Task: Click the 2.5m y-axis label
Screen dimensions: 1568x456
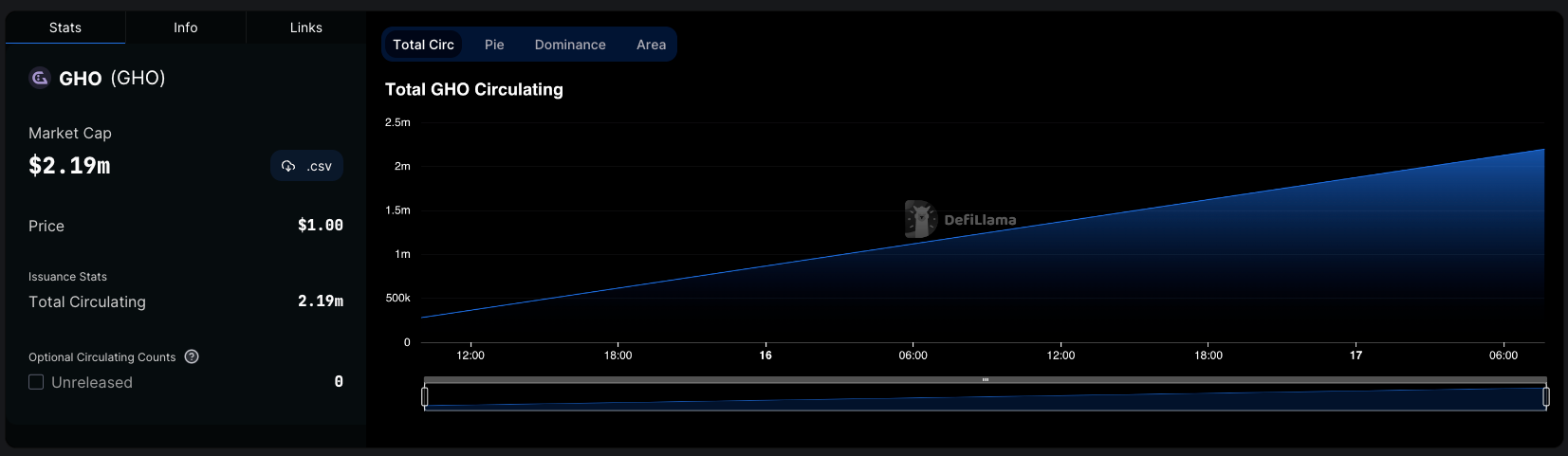Action: pyautogui.click(x=397, y=122)
